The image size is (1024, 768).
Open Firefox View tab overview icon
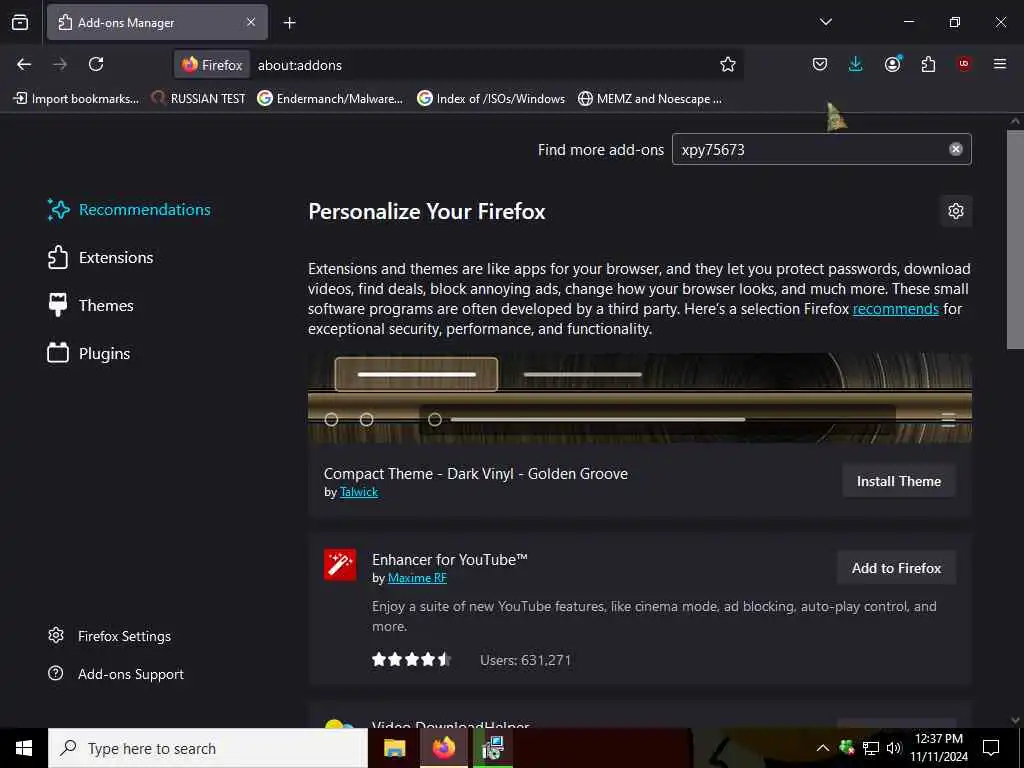coord(20,22)
